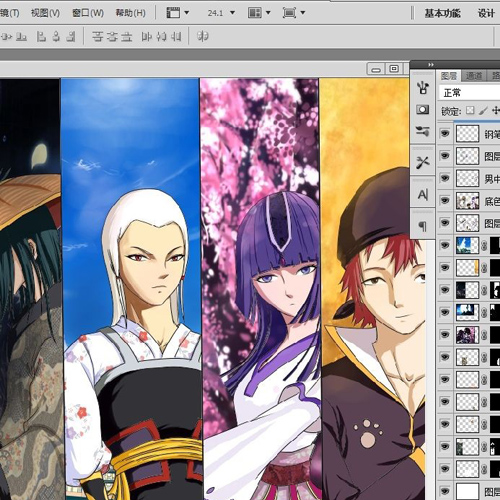Image resolution: width=500 pixels, height=500 pixels.
Task: Click lock image pixels brush icon
Action: [483, 110]
